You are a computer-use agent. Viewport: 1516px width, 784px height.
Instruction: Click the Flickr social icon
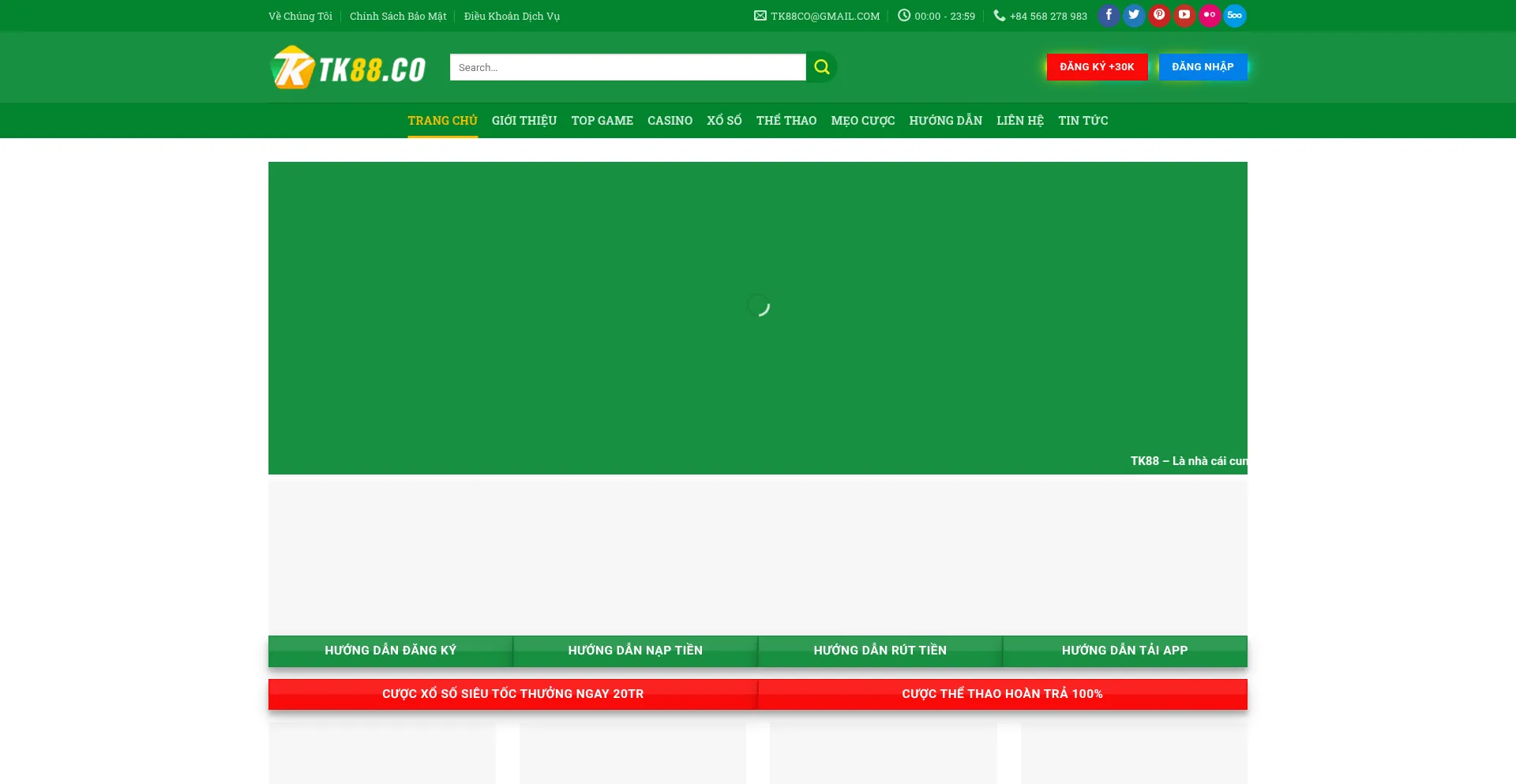1210,16
